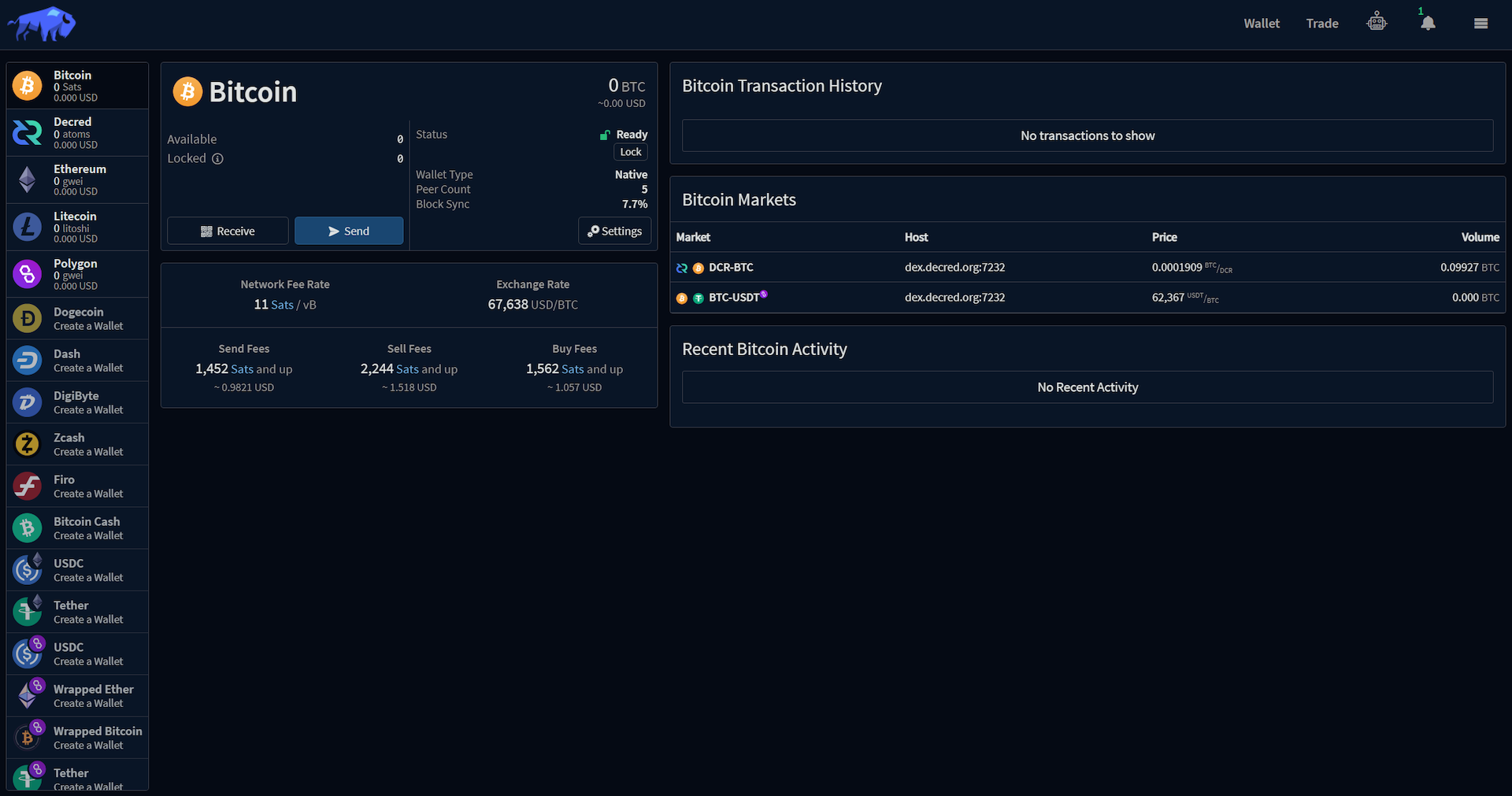This screenshot has width=1512, height=796.
Task: Open the notifications bell
Action: [x=1428, y=23]
